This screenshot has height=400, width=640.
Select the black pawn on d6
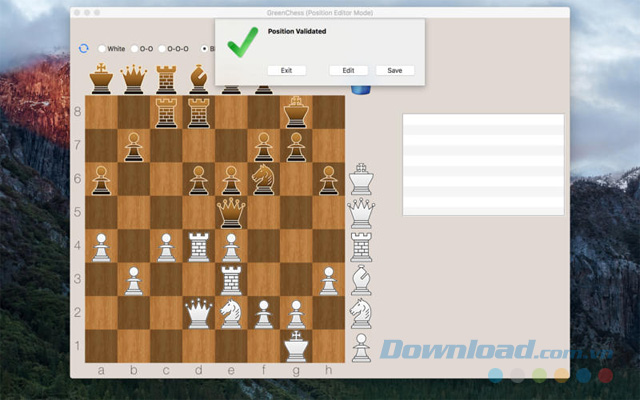199,180
